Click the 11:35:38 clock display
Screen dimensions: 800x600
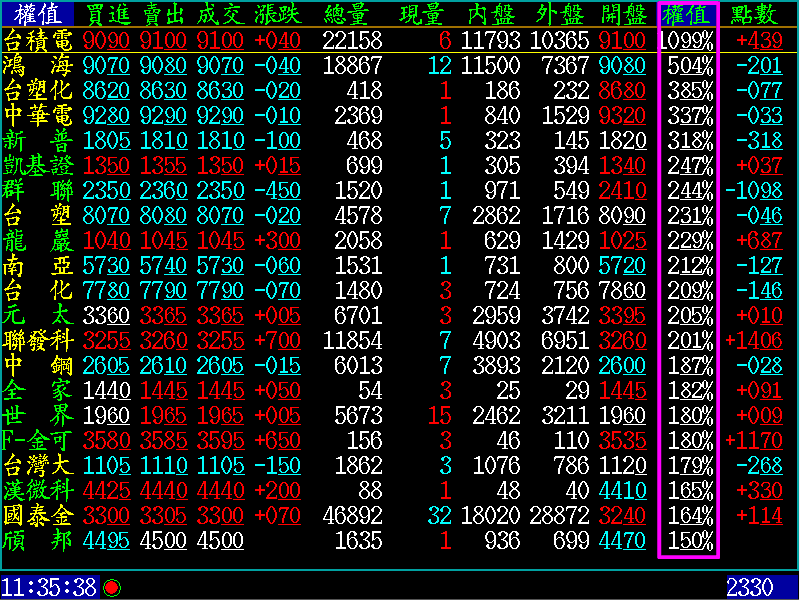(49, 587)
